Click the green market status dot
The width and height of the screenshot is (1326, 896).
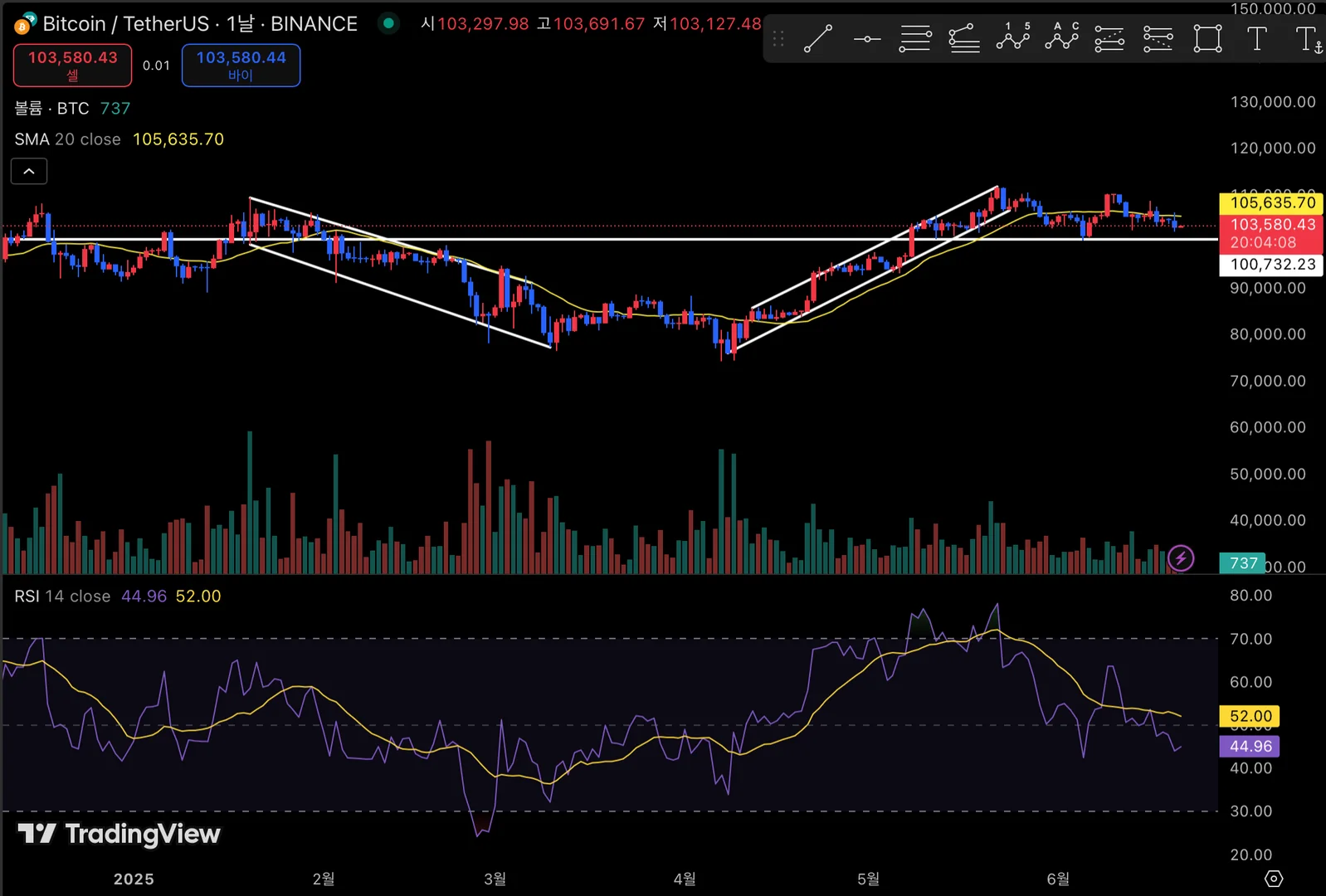pos(388,23)
